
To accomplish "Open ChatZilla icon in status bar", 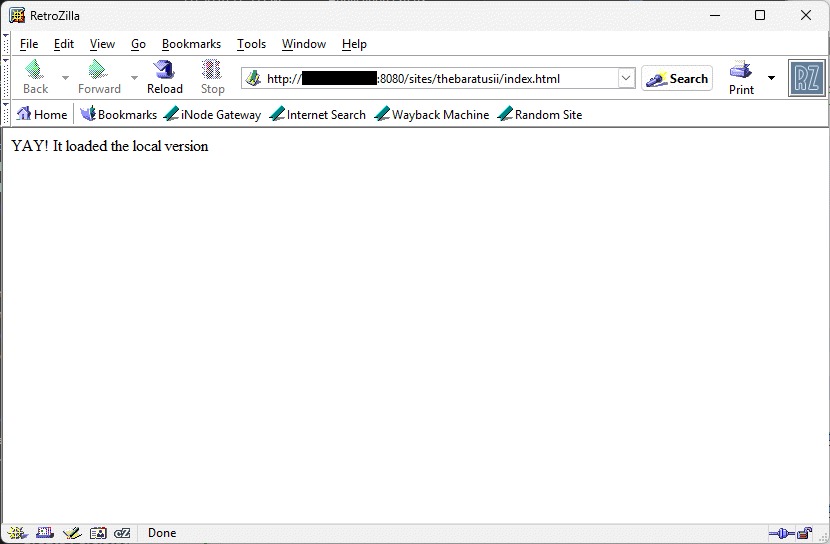I will 122,533.
